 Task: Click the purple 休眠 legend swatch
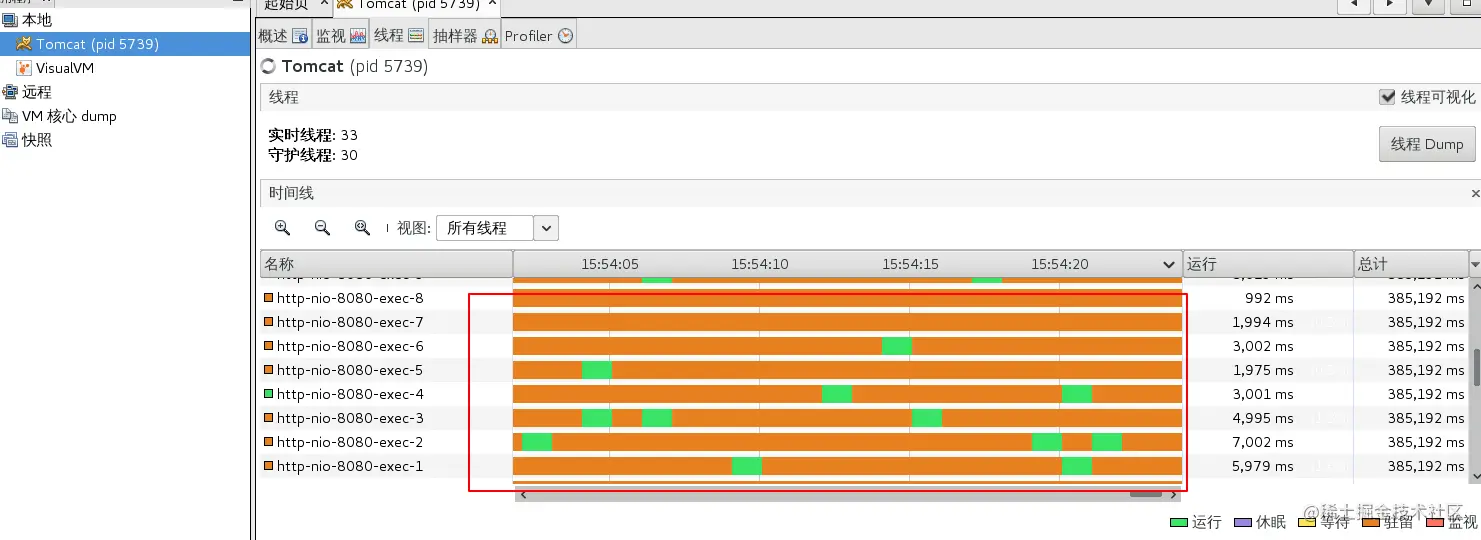click(x=1243, y=522)
